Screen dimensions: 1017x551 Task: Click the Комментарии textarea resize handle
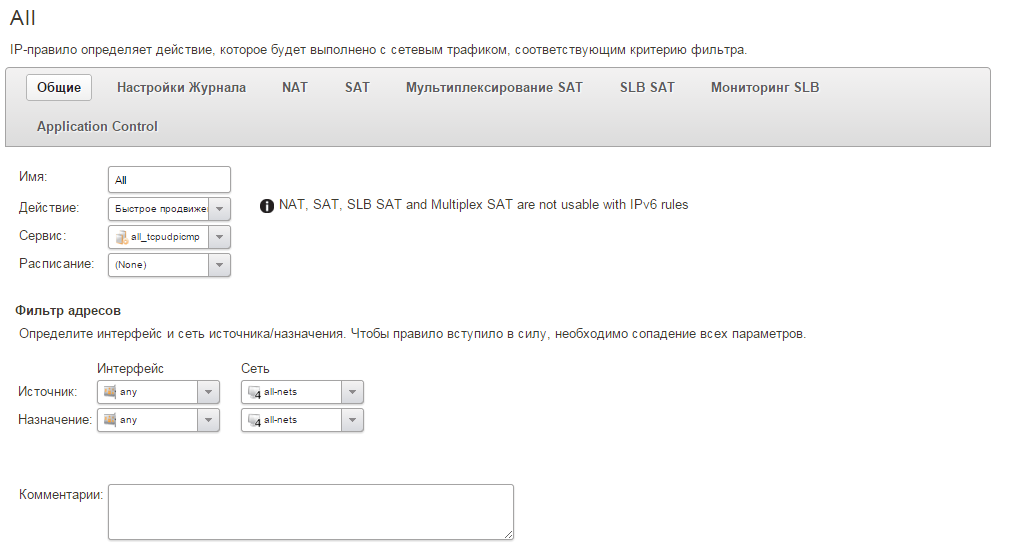pos(509,535)
